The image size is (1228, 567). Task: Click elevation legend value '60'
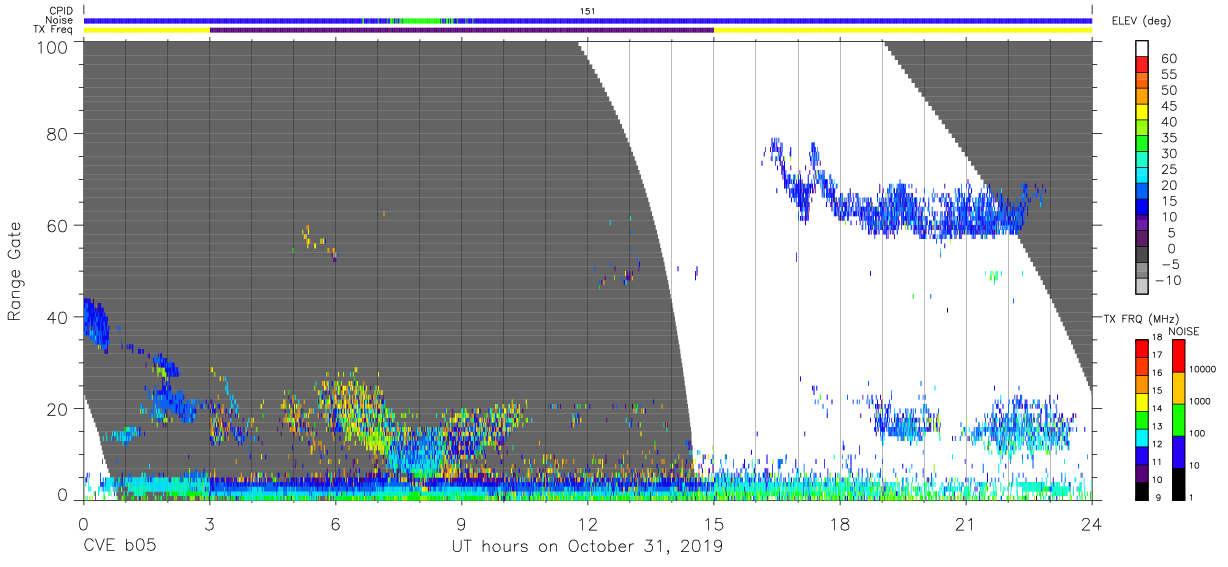pos(1167,59)
